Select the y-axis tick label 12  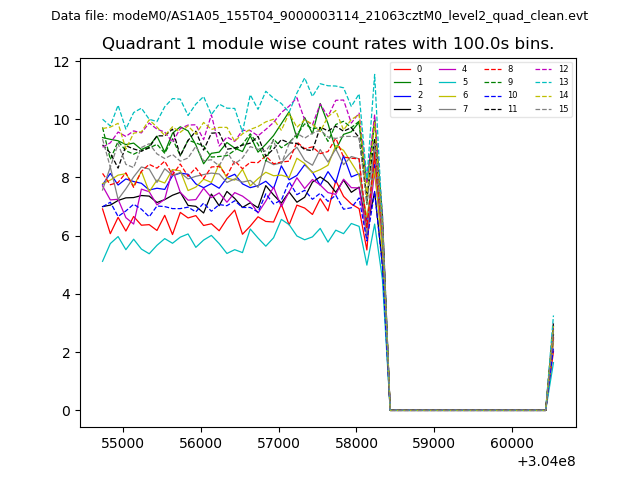62,62
